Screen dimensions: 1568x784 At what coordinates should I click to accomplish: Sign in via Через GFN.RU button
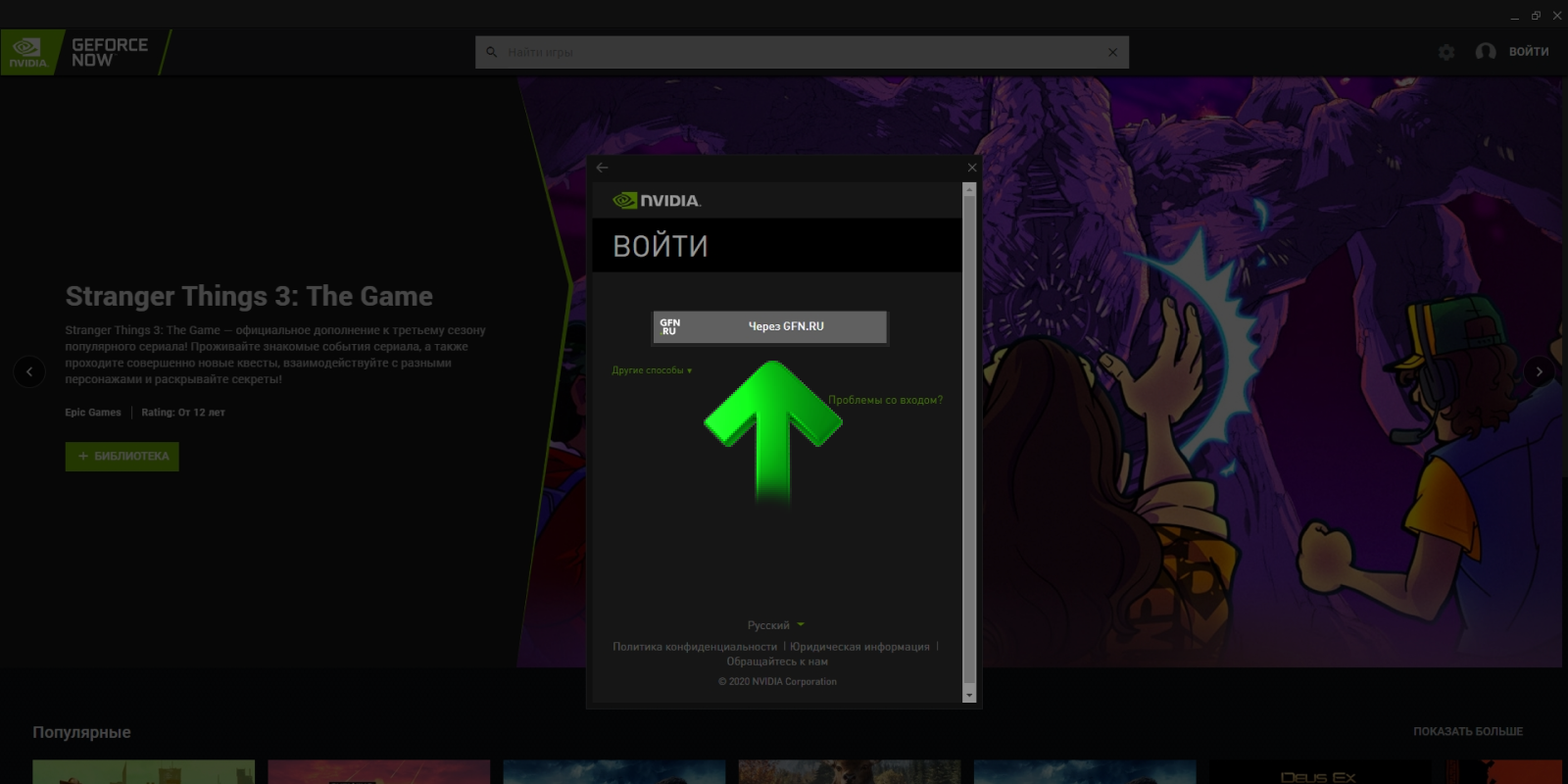tap(769, 326)
